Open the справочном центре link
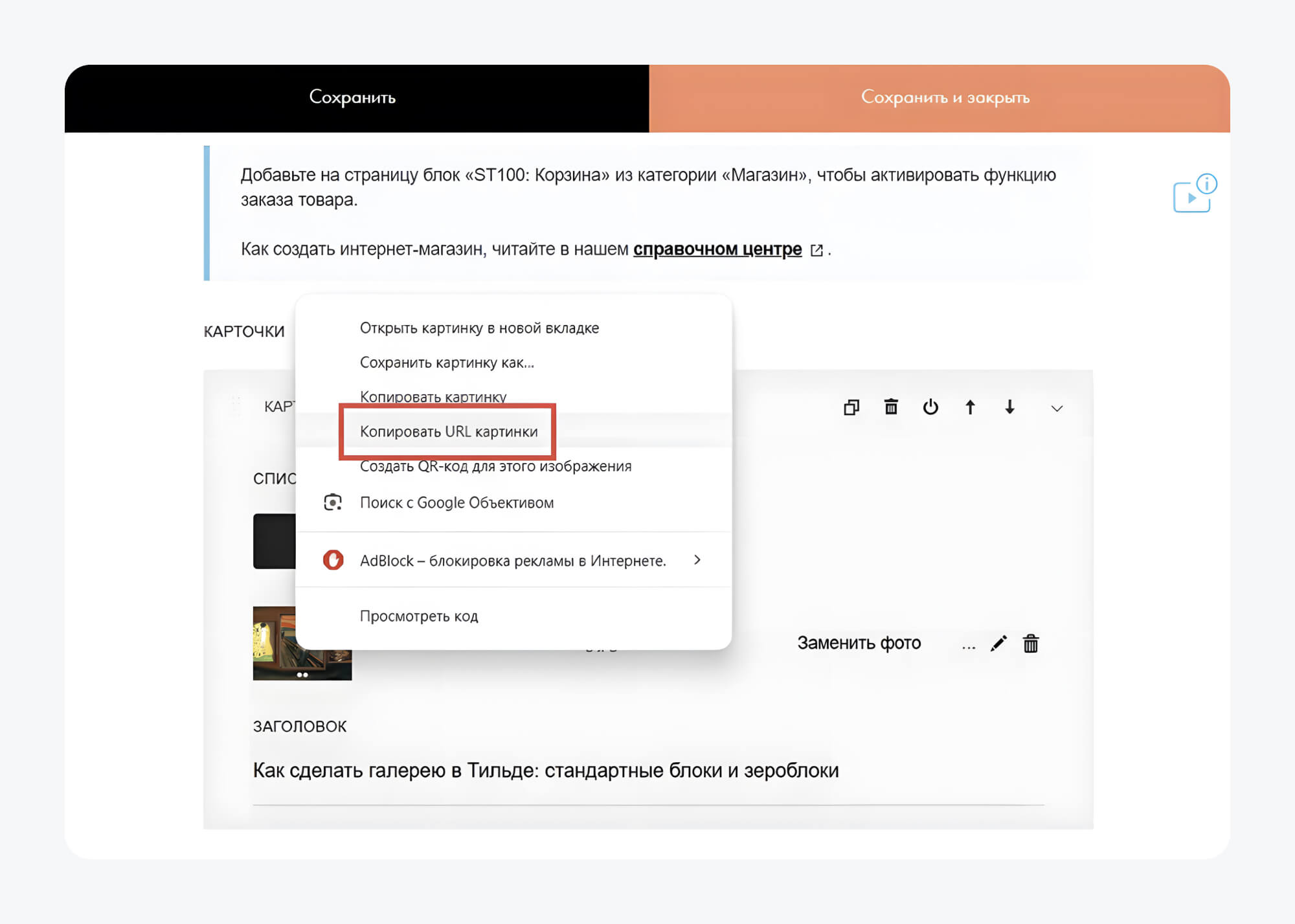1295x924 pixels. pyautogui.click(x=717, y=249)
